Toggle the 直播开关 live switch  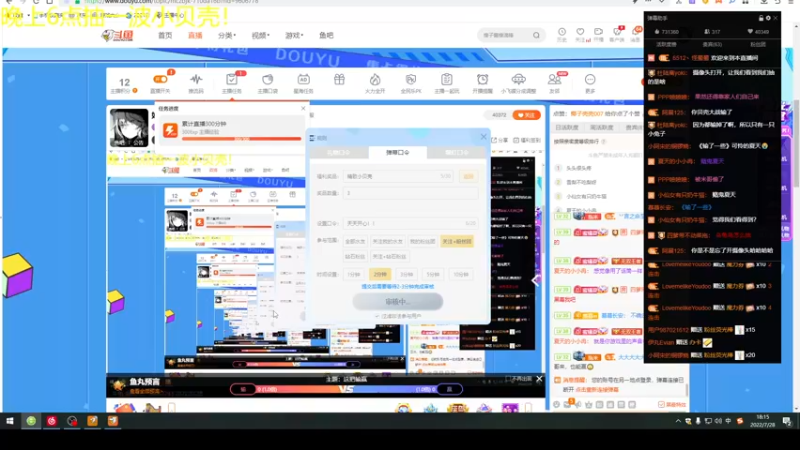tap(160, 80)
